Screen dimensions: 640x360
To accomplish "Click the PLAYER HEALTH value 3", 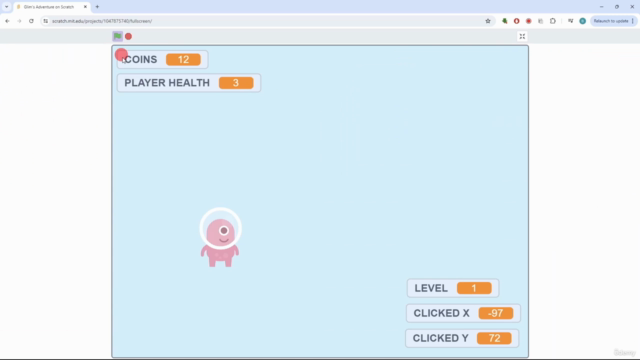I will pyautogui.click(x=236, y=83).
